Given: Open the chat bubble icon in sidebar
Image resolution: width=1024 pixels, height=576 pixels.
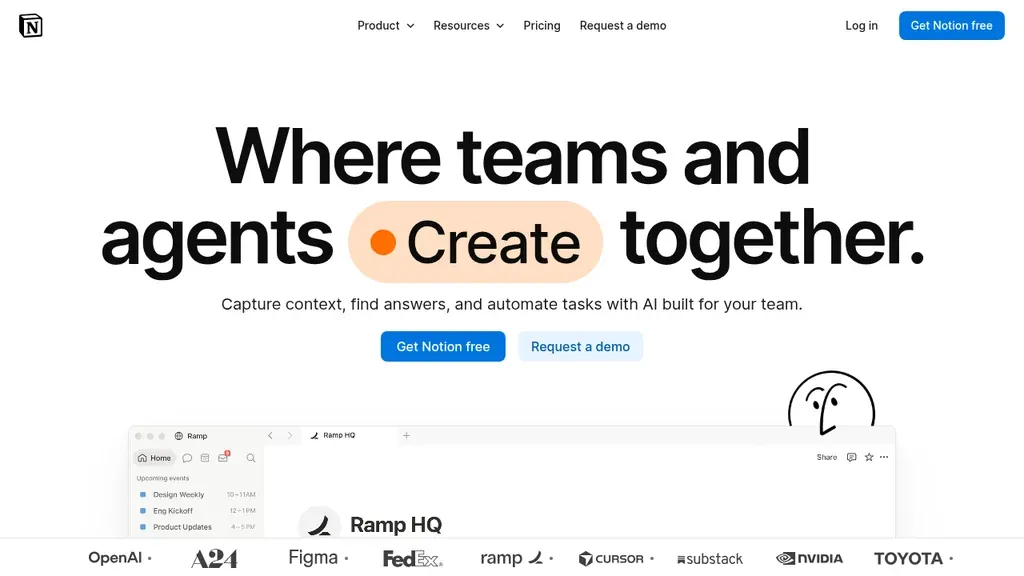Looking at the screenshot, I should [187, 458].
